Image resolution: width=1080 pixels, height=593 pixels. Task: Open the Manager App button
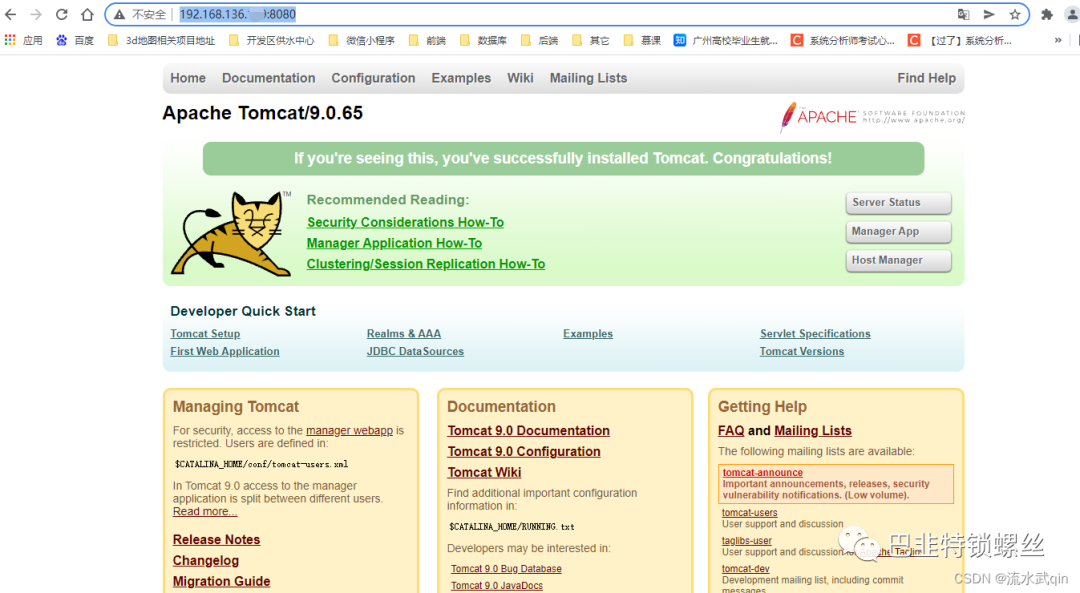coord(898,231)
